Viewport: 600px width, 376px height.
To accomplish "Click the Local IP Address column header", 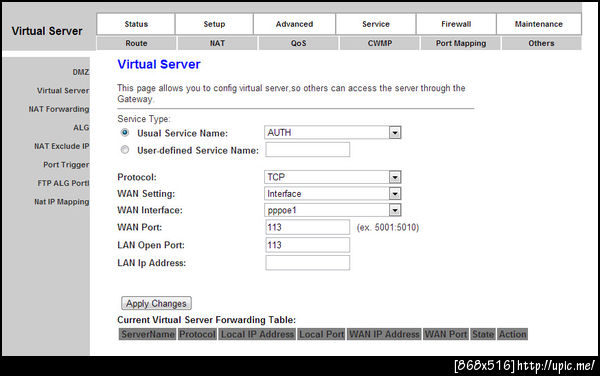I will [257, 334].
